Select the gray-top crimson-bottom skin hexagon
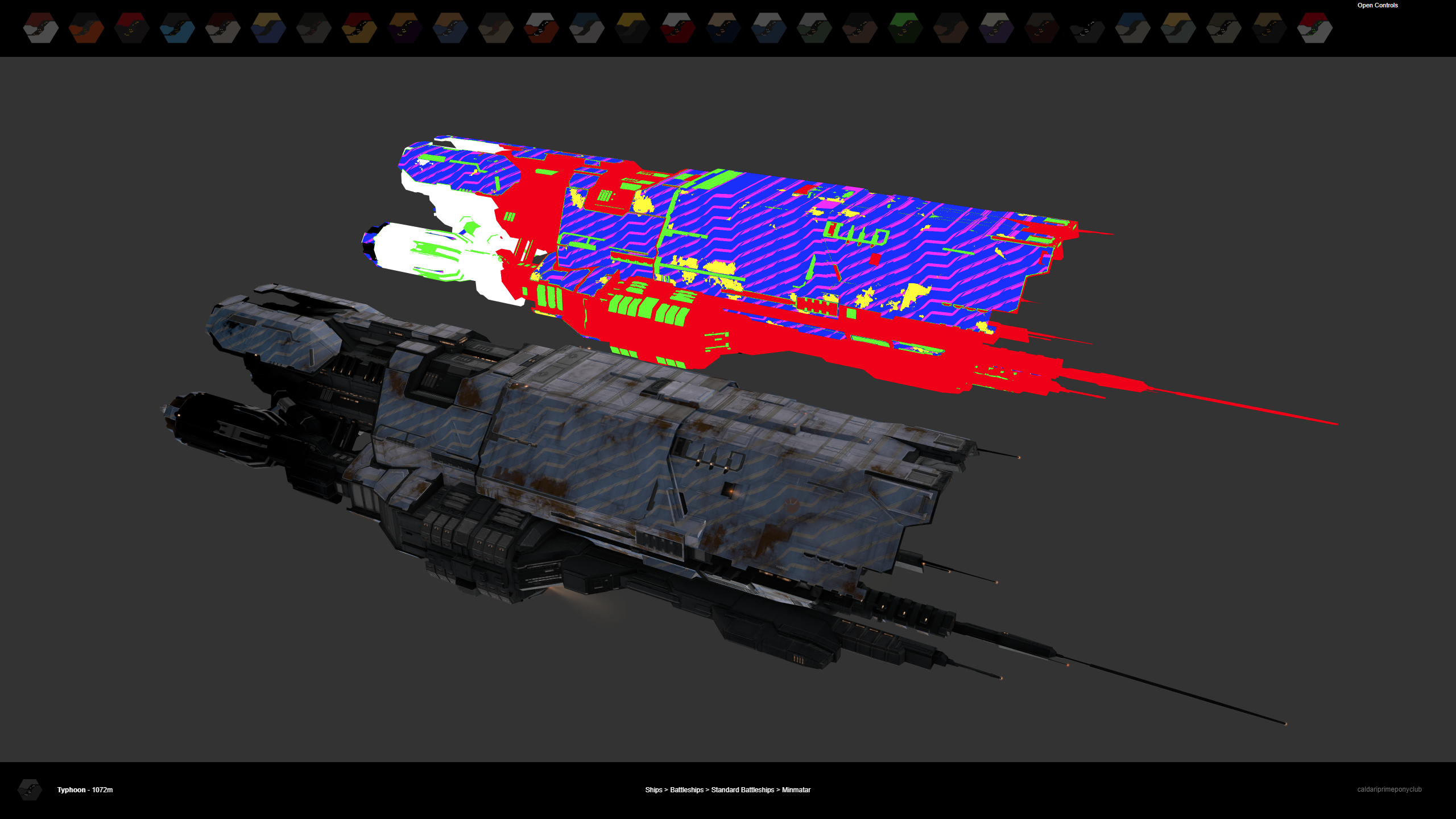 coord(678,28)
